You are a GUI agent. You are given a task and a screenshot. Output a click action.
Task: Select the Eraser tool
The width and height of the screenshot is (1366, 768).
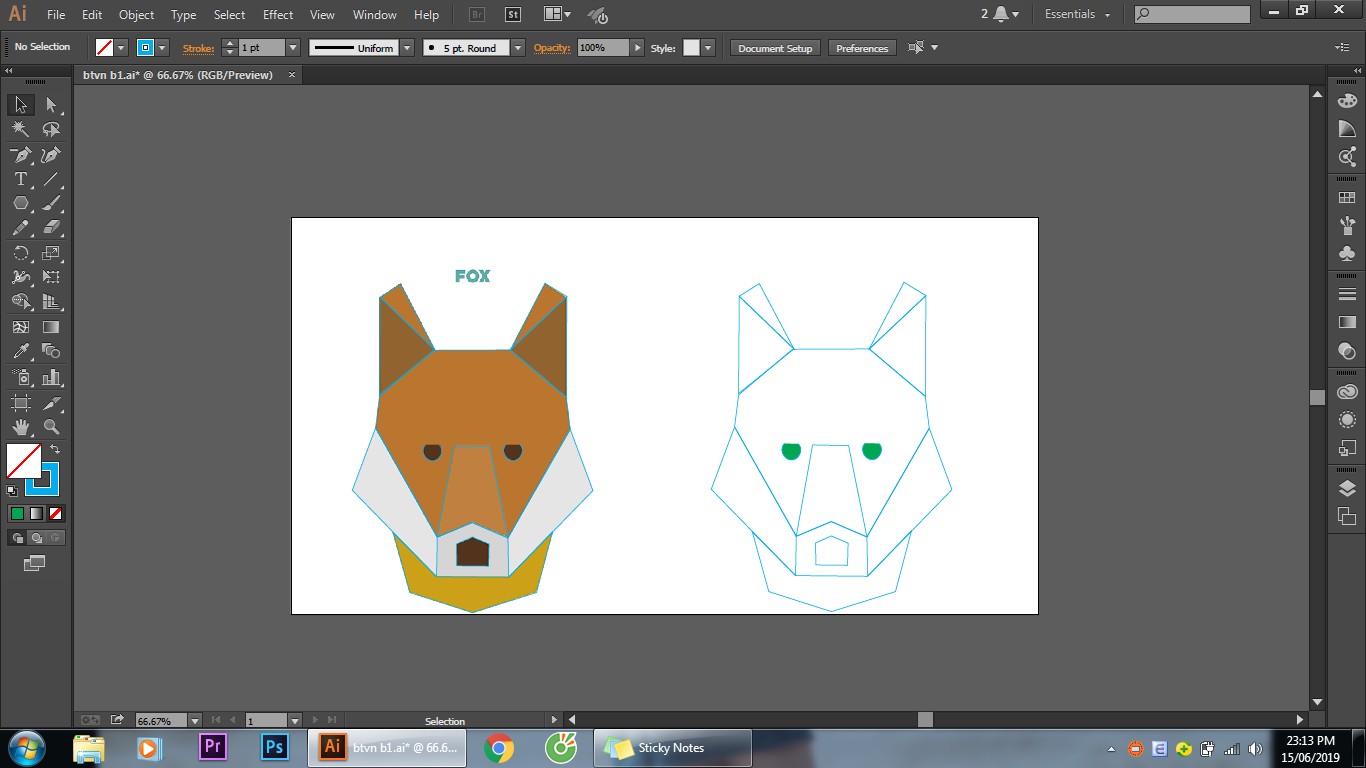[x=52, y=228]
